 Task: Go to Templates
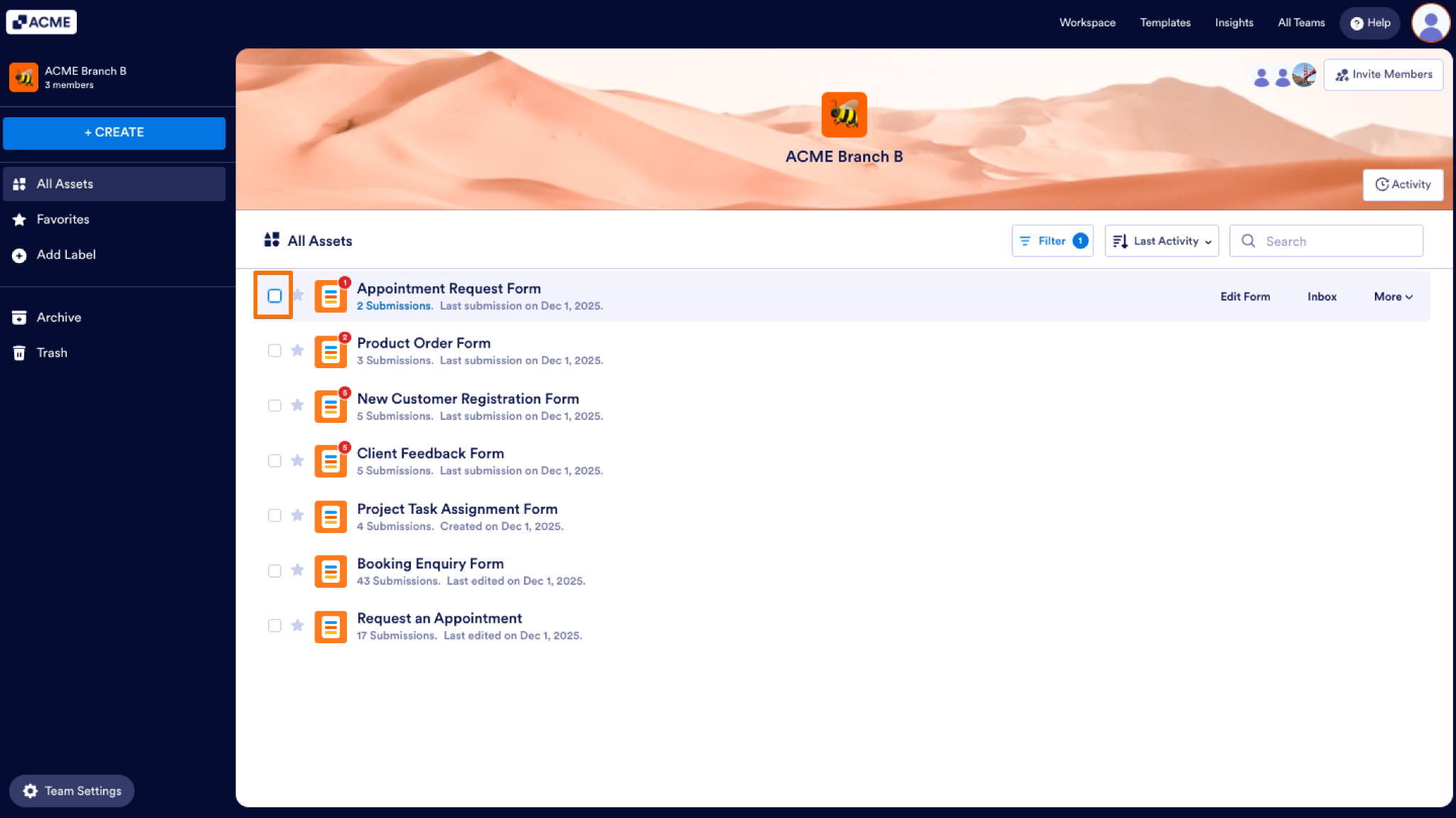(1165, 23)
